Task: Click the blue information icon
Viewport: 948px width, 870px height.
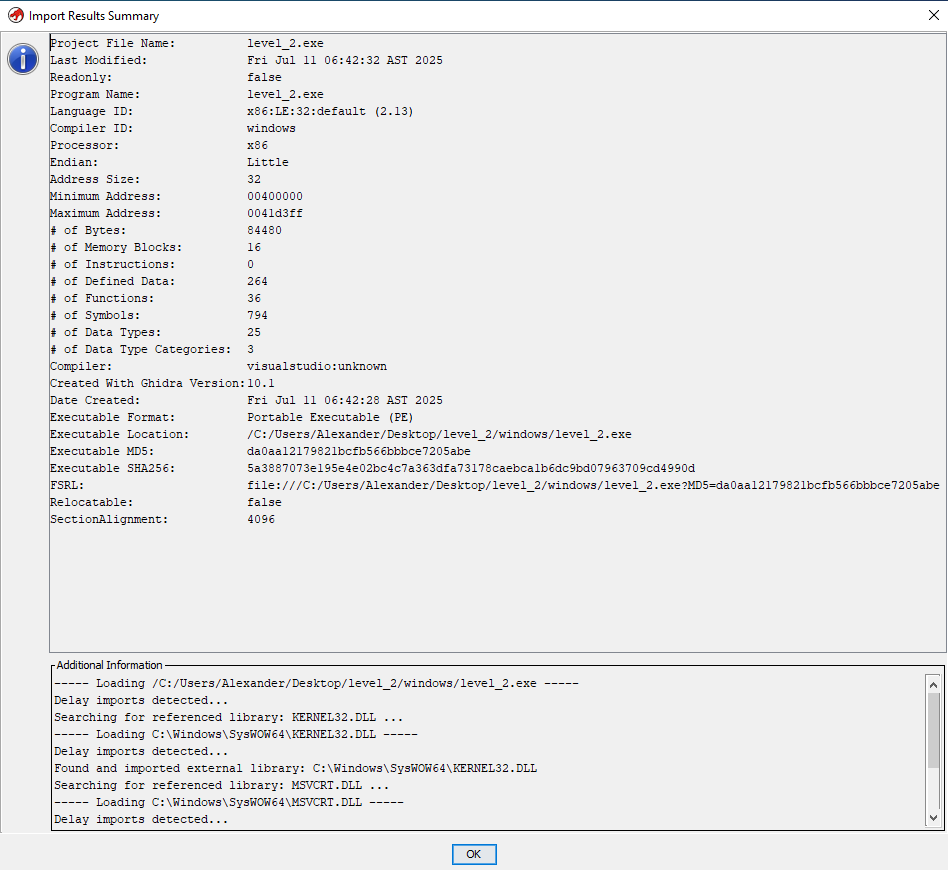Action: point(23,59)
